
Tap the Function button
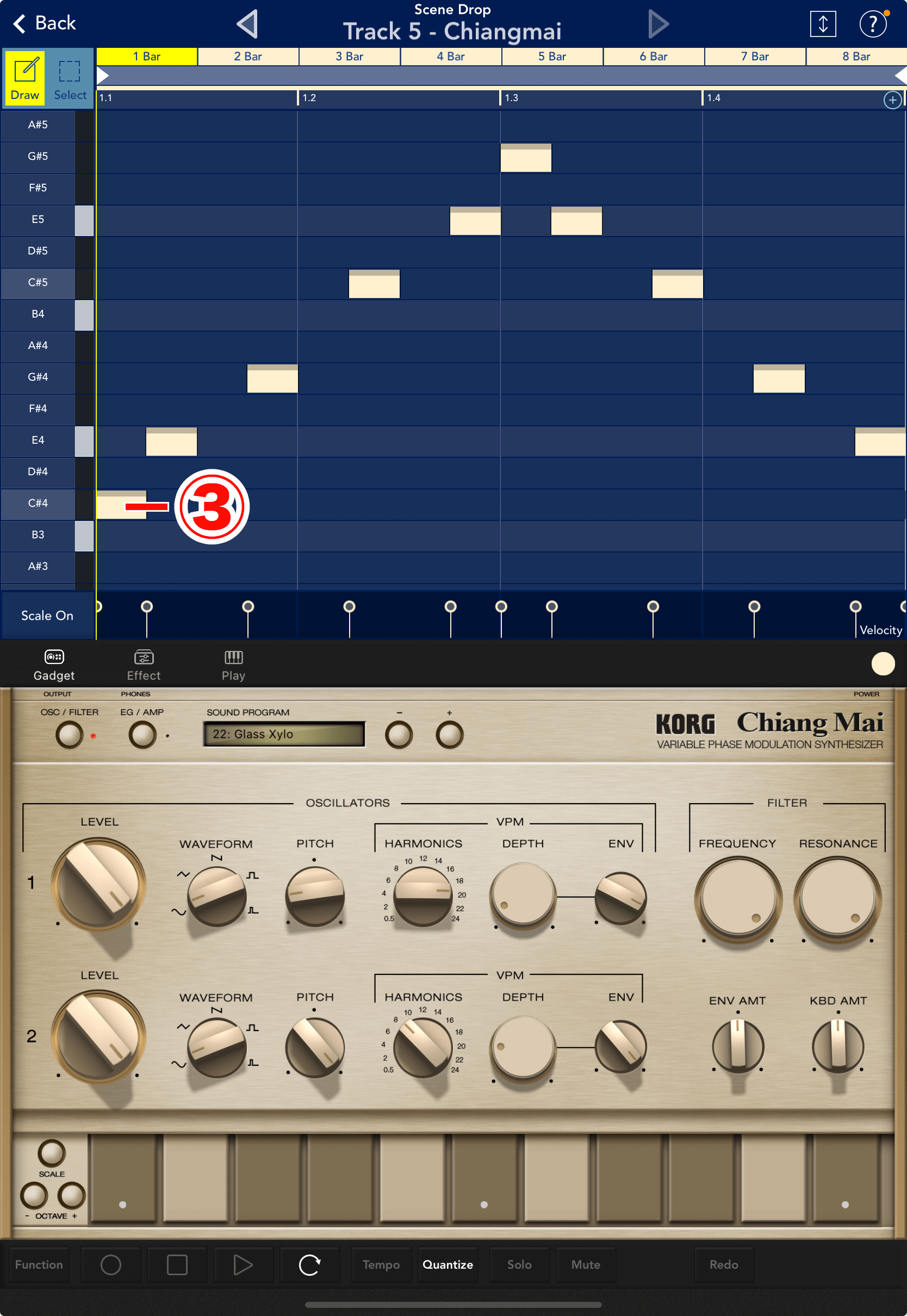tap(39, 1265)
